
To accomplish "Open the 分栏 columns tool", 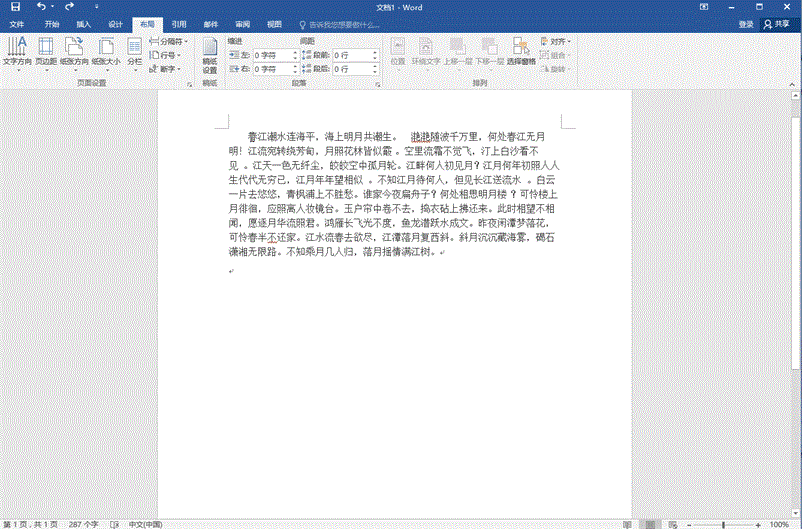I will click(x=134, y=51).
